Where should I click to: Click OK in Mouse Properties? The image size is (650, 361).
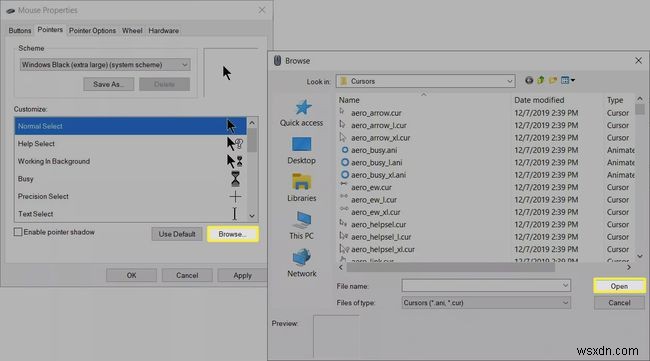[x=131, y=275]
